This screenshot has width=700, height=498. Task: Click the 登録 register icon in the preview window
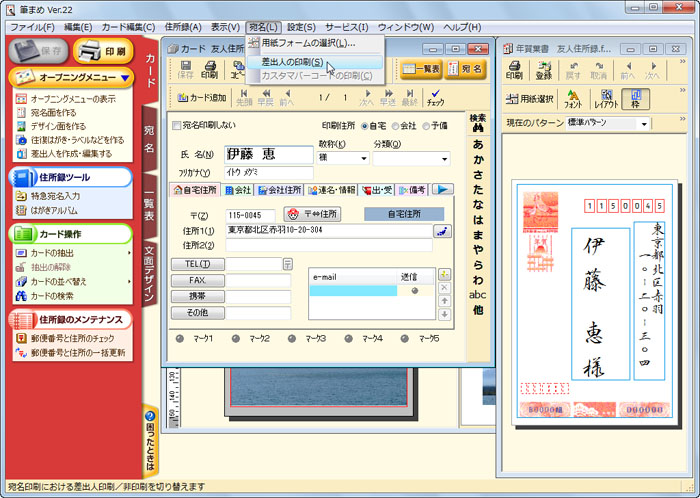543,70
